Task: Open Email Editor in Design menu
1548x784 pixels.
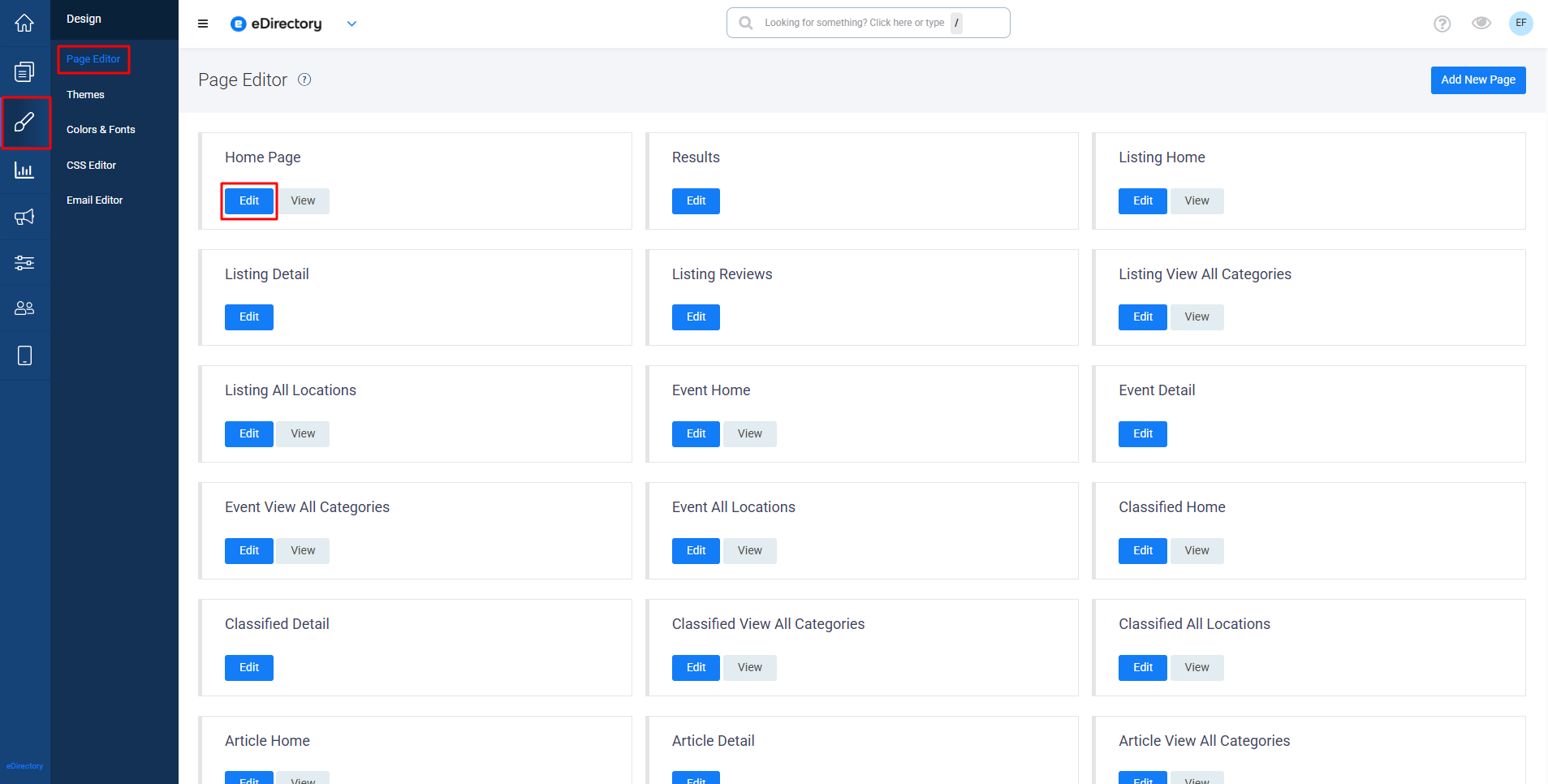Action: click(94, 200)
